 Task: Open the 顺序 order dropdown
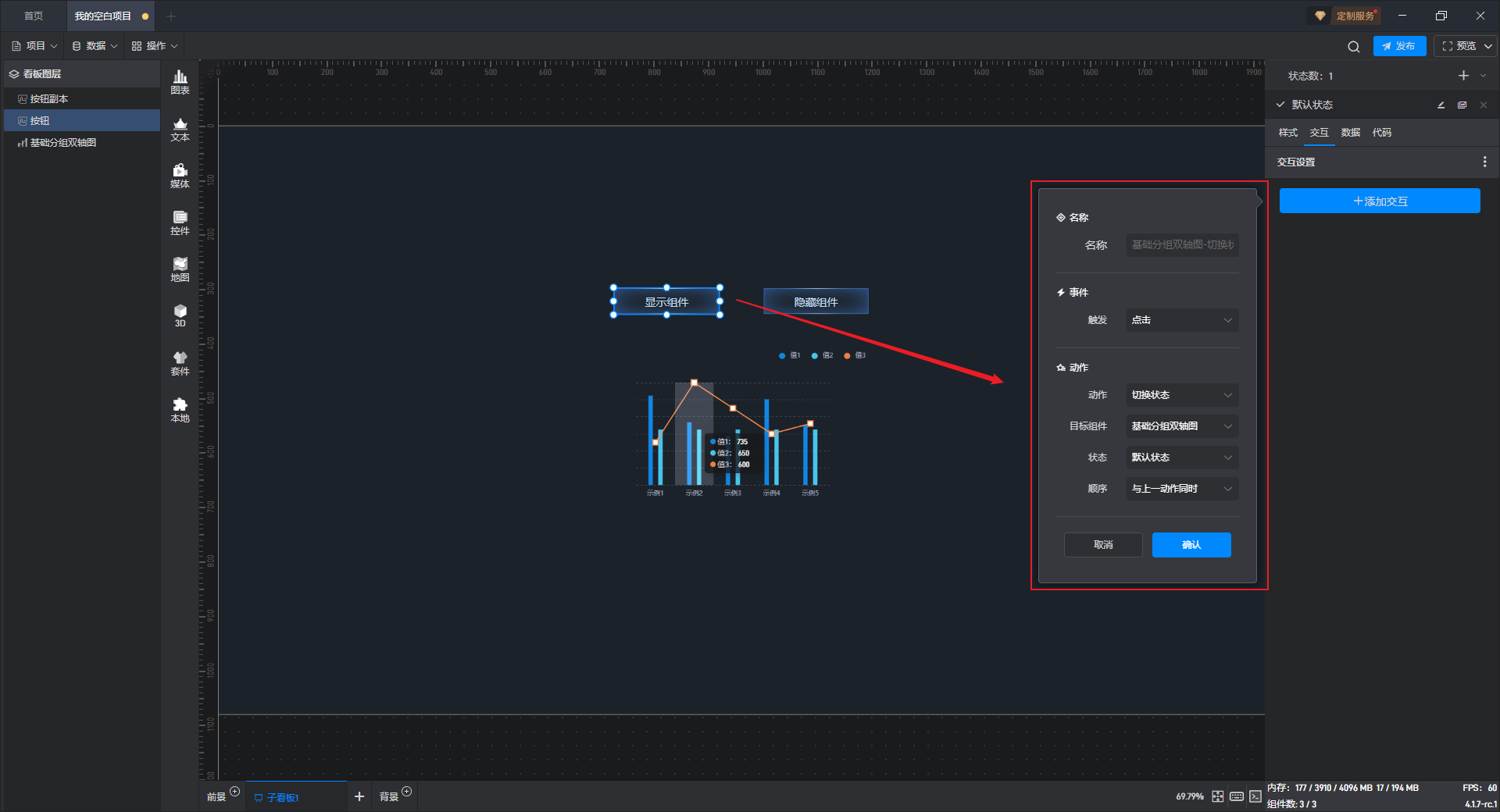pyautogui.click(x=1181, y=489)
